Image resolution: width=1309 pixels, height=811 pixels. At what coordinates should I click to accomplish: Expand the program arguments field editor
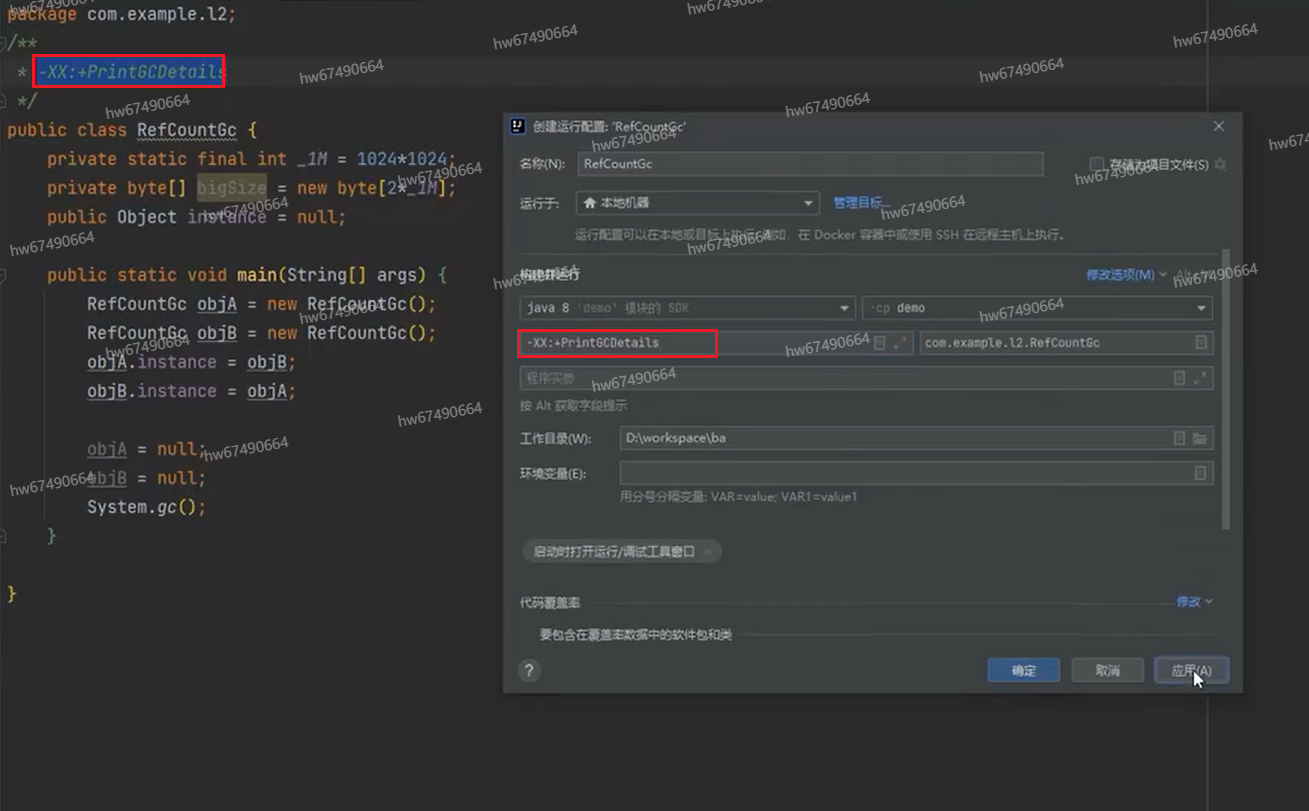coord(1200,378)
